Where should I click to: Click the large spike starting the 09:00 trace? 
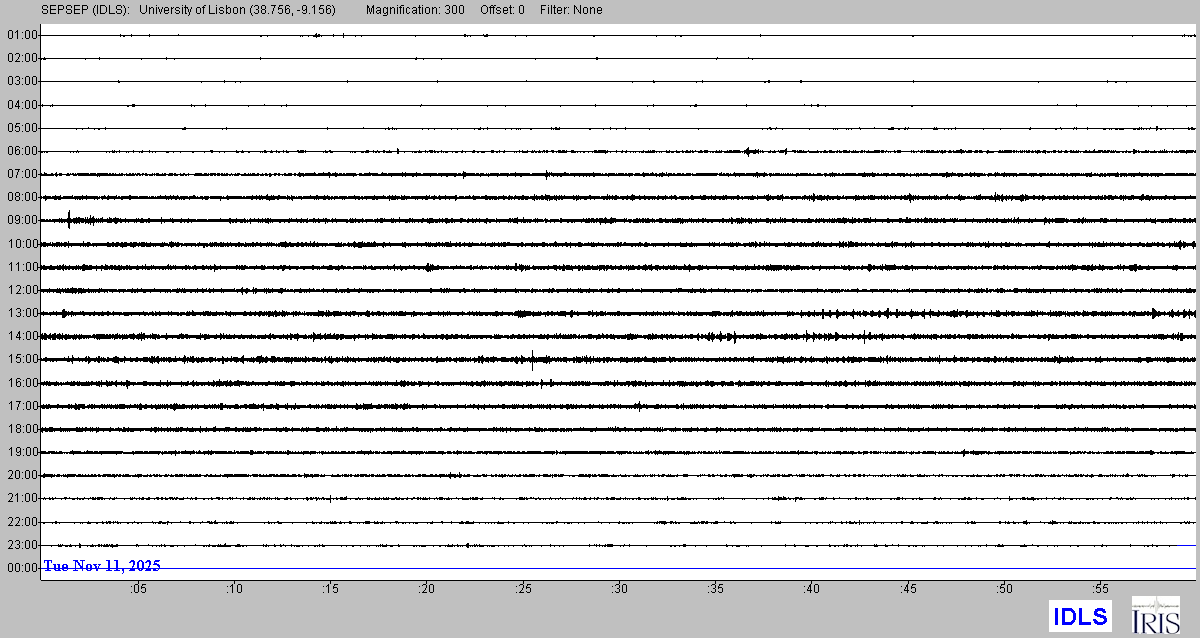pos(68,220)
